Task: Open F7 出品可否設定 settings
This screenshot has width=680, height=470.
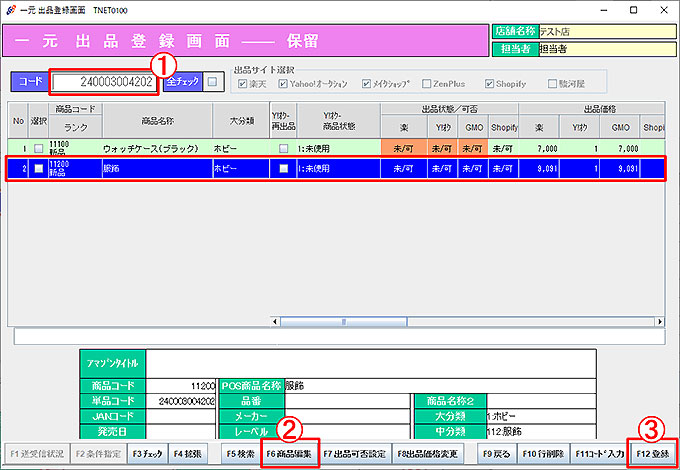Action: (x=354, y=453)
